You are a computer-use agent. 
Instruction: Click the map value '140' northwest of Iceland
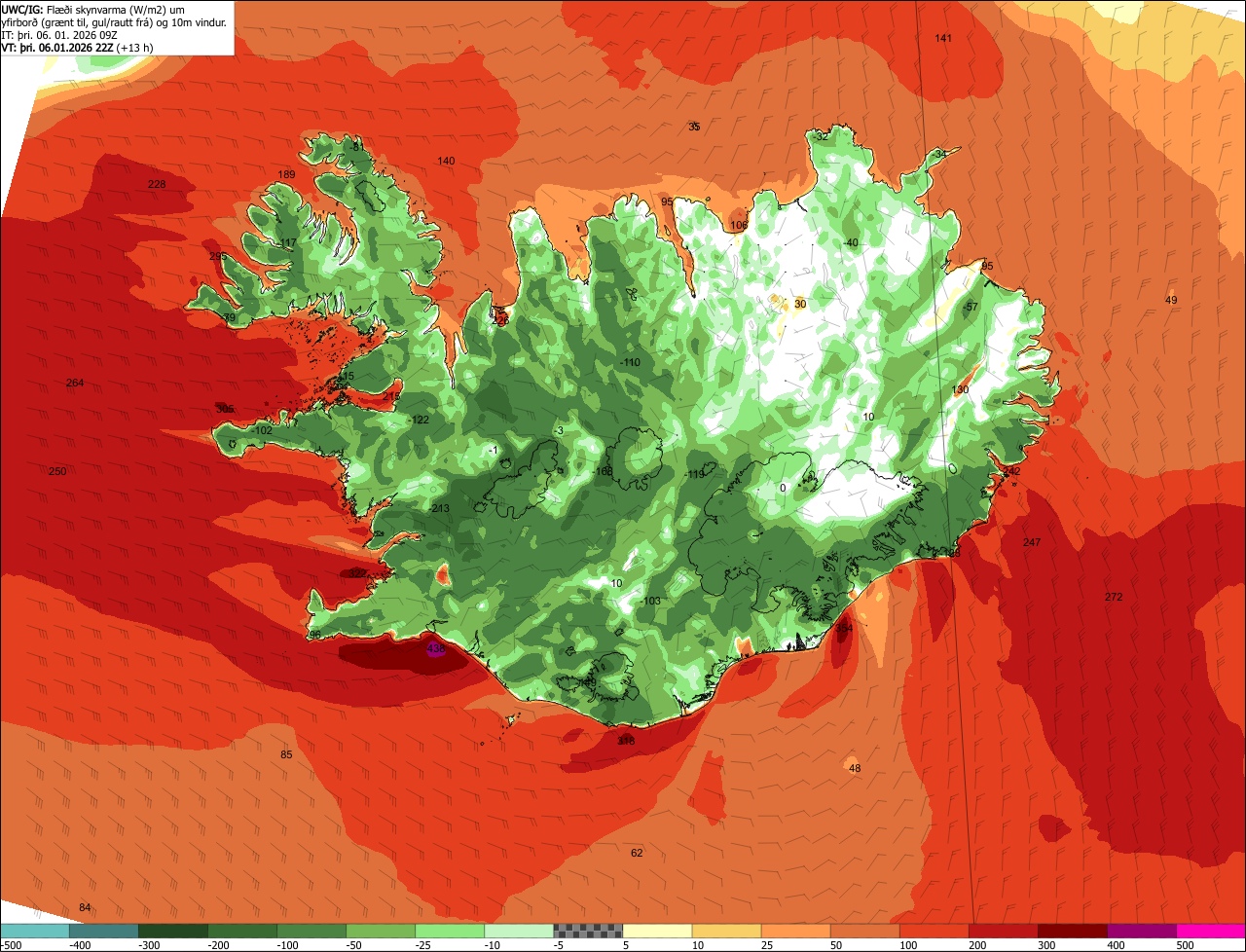point(446,161)
